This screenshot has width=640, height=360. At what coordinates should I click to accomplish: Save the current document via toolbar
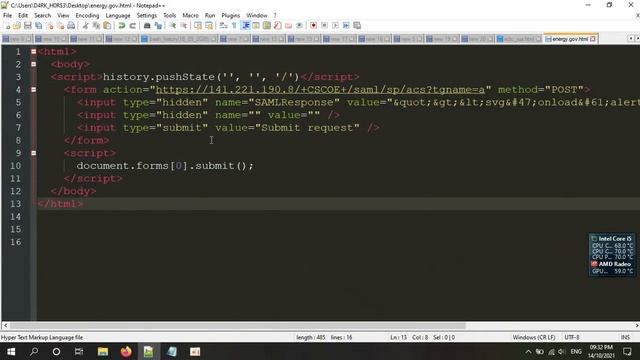(x=28, y=26)
